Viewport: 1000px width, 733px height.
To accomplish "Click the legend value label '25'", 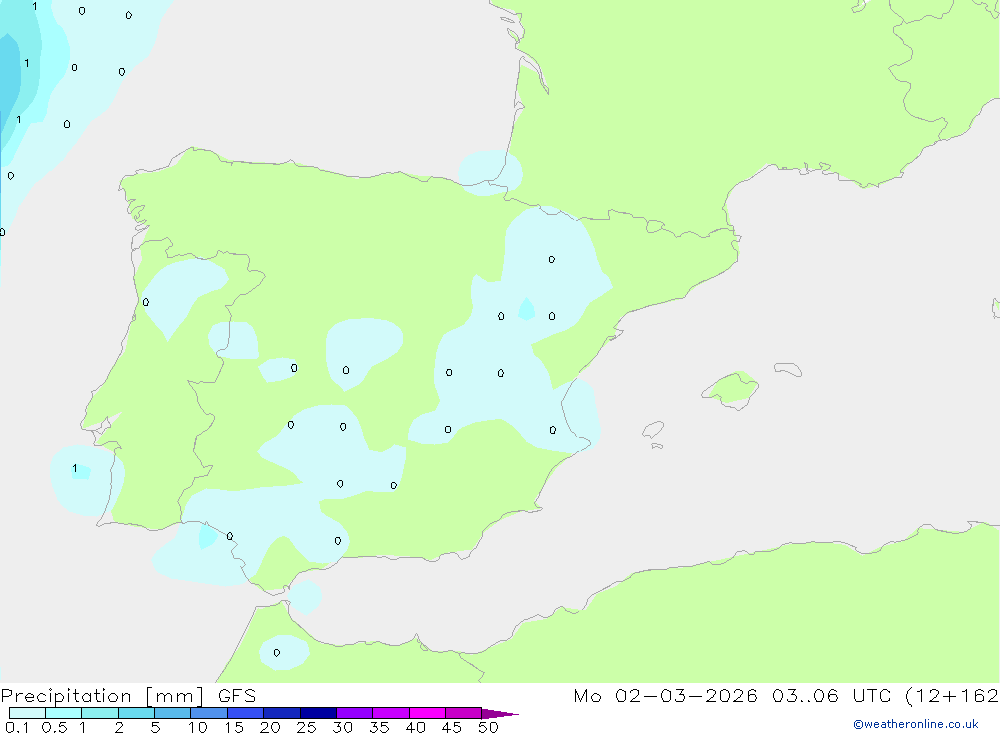I will pyautogui.click(x=306, y=727).
